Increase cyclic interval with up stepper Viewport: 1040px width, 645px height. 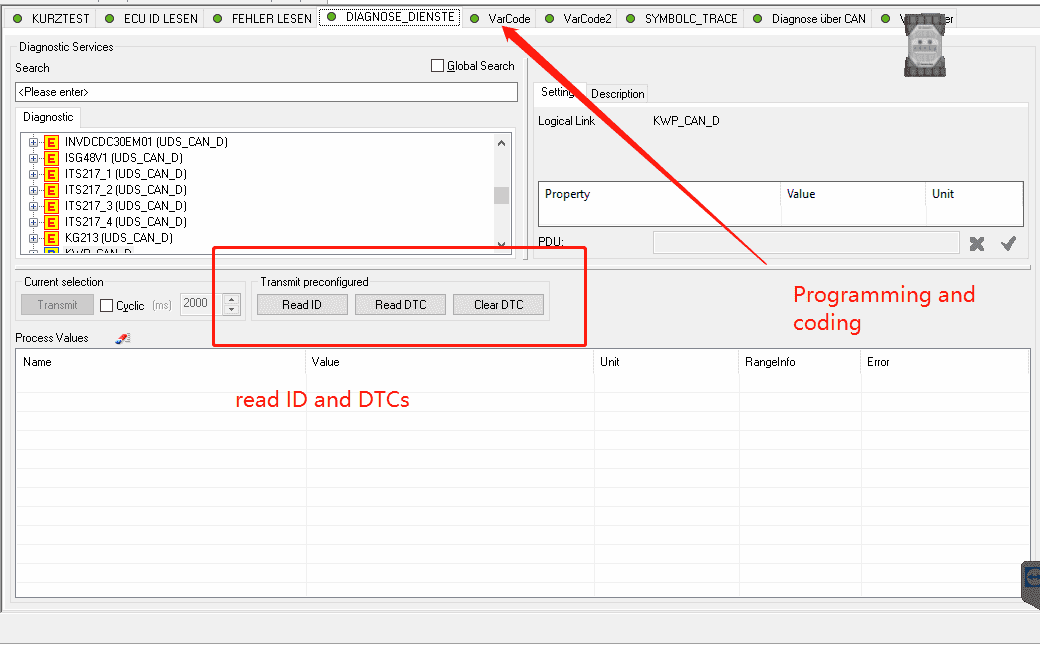tap(231, 299)
